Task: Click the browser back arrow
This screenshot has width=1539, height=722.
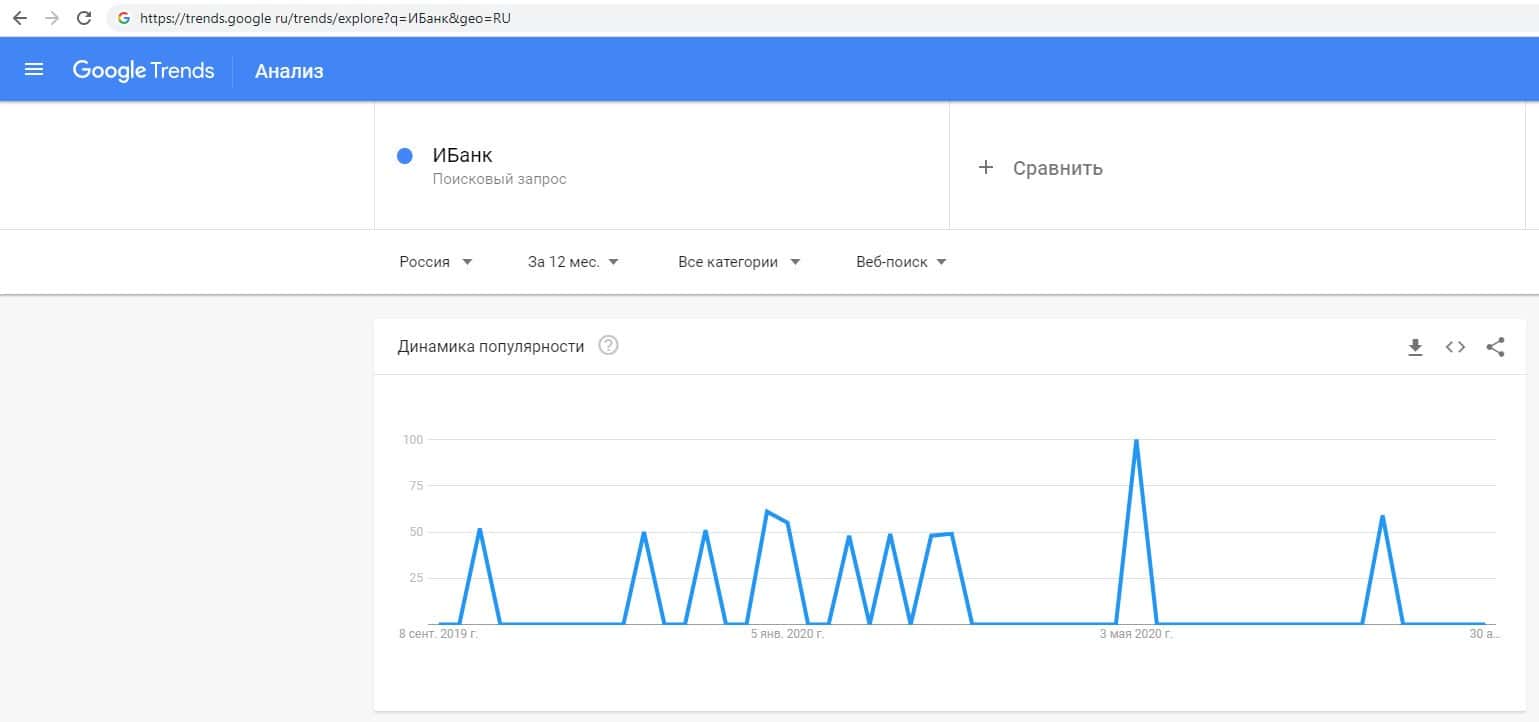Action: pyautogui.click(x=19, y=18)
